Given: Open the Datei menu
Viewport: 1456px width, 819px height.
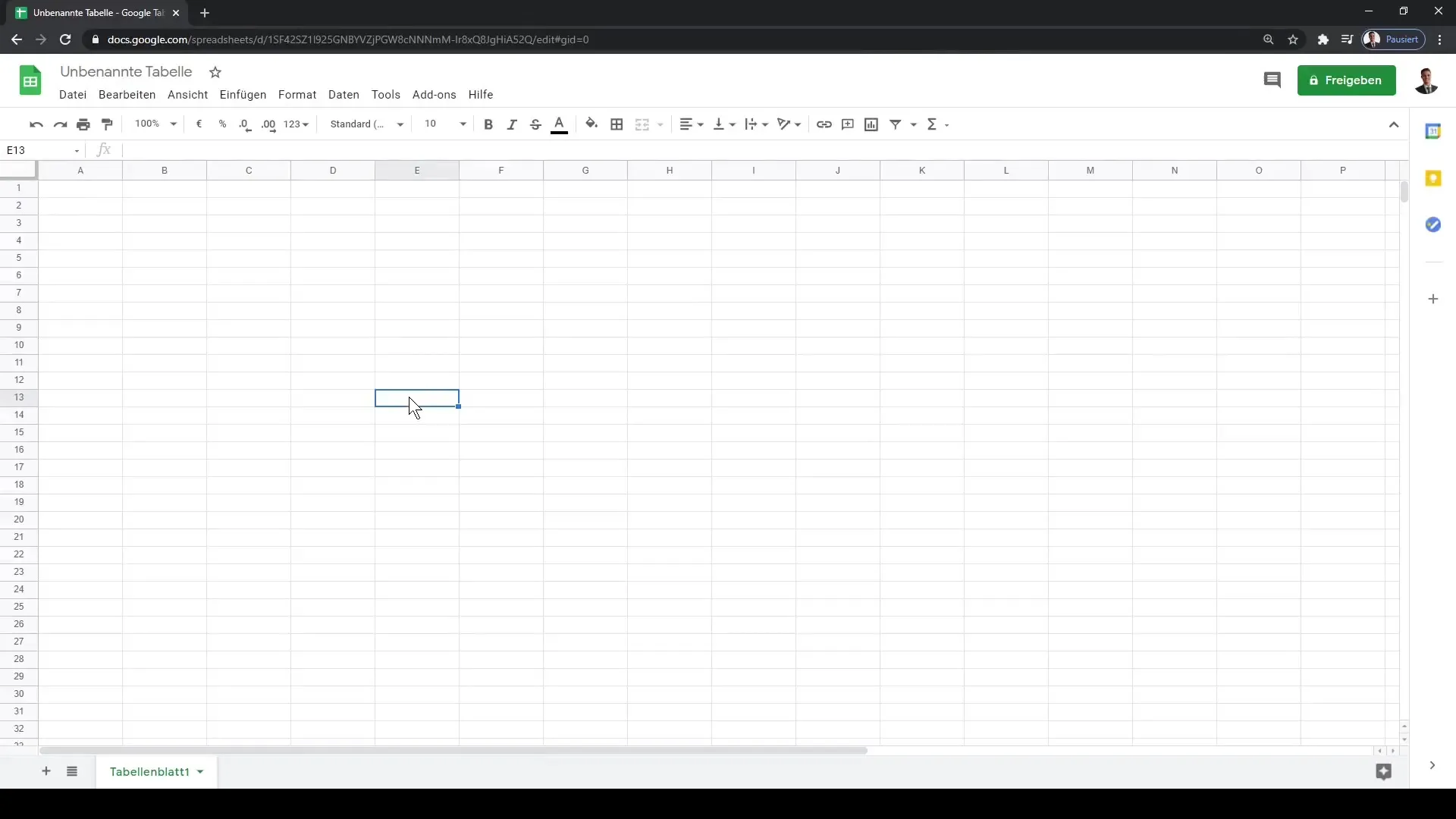Looking at the screenshot, I should coord(73,95).
